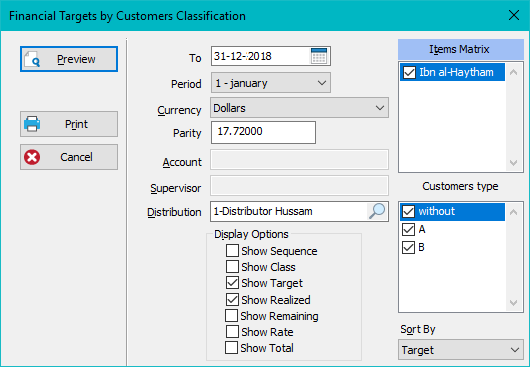The width and height of the screenshot is (530, 367).
Task: Click the Preview button
Action: pos(69,59)
